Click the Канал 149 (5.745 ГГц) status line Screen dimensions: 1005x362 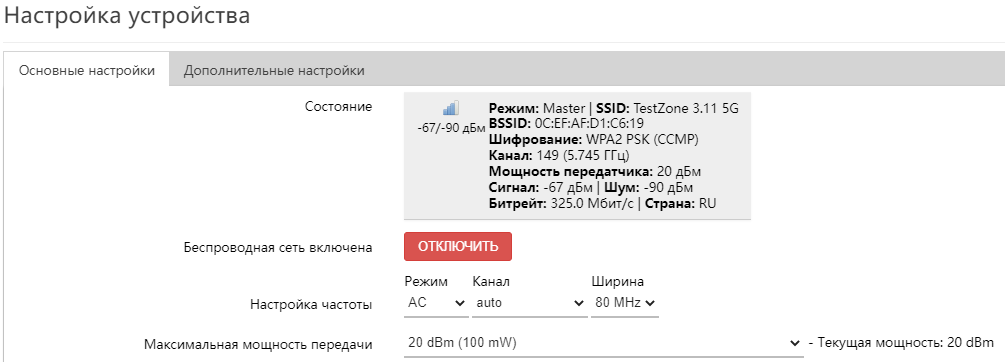tap(559, 156)
